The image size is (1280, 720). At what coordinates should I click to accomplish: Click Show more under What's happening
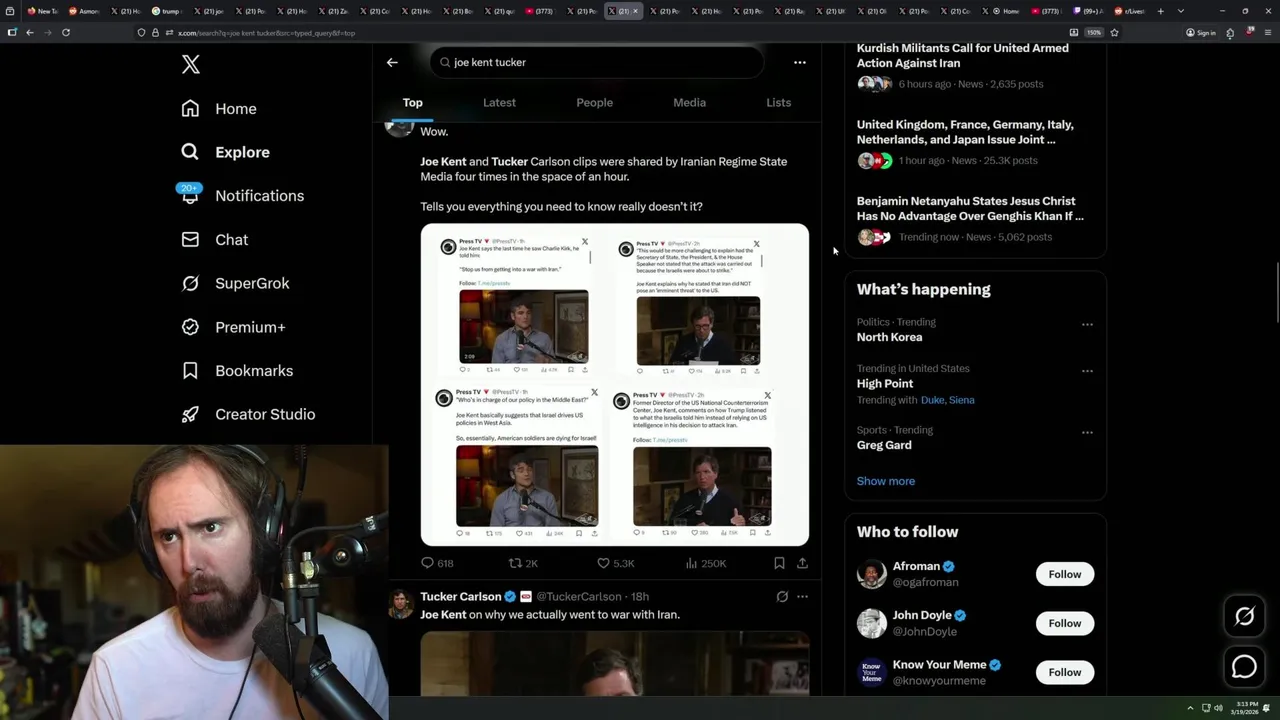coord(885,481)
